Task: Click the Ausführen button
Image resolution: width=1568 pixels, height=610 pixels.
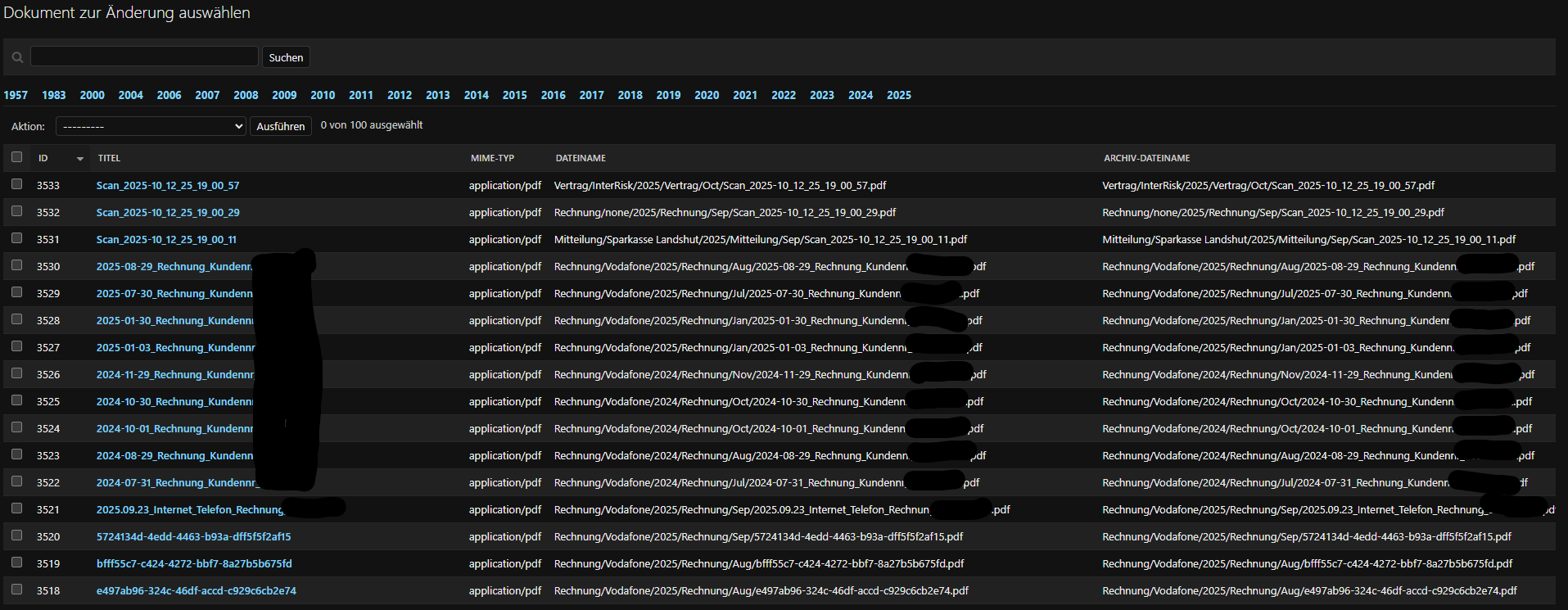Action: click(x=280, y=126)
